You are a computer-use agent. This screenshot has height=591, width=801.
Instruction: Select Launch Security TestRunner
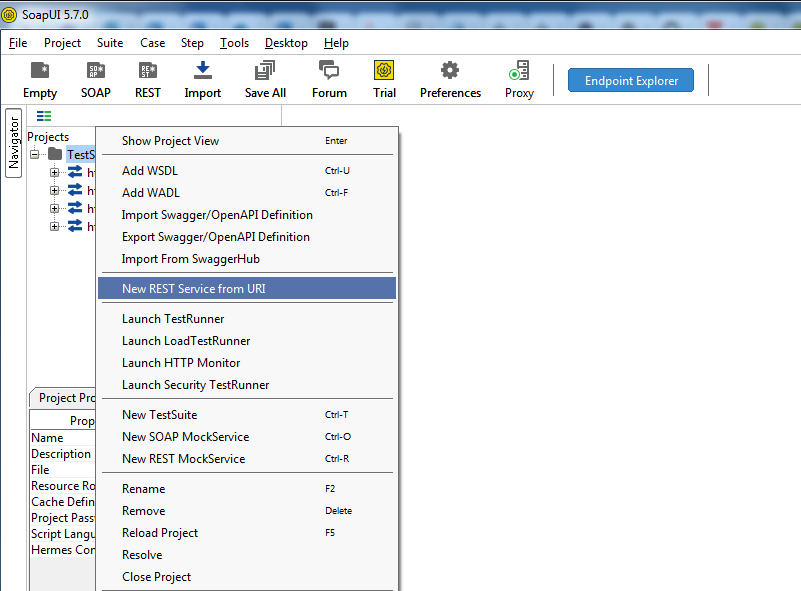coord(247,385)
